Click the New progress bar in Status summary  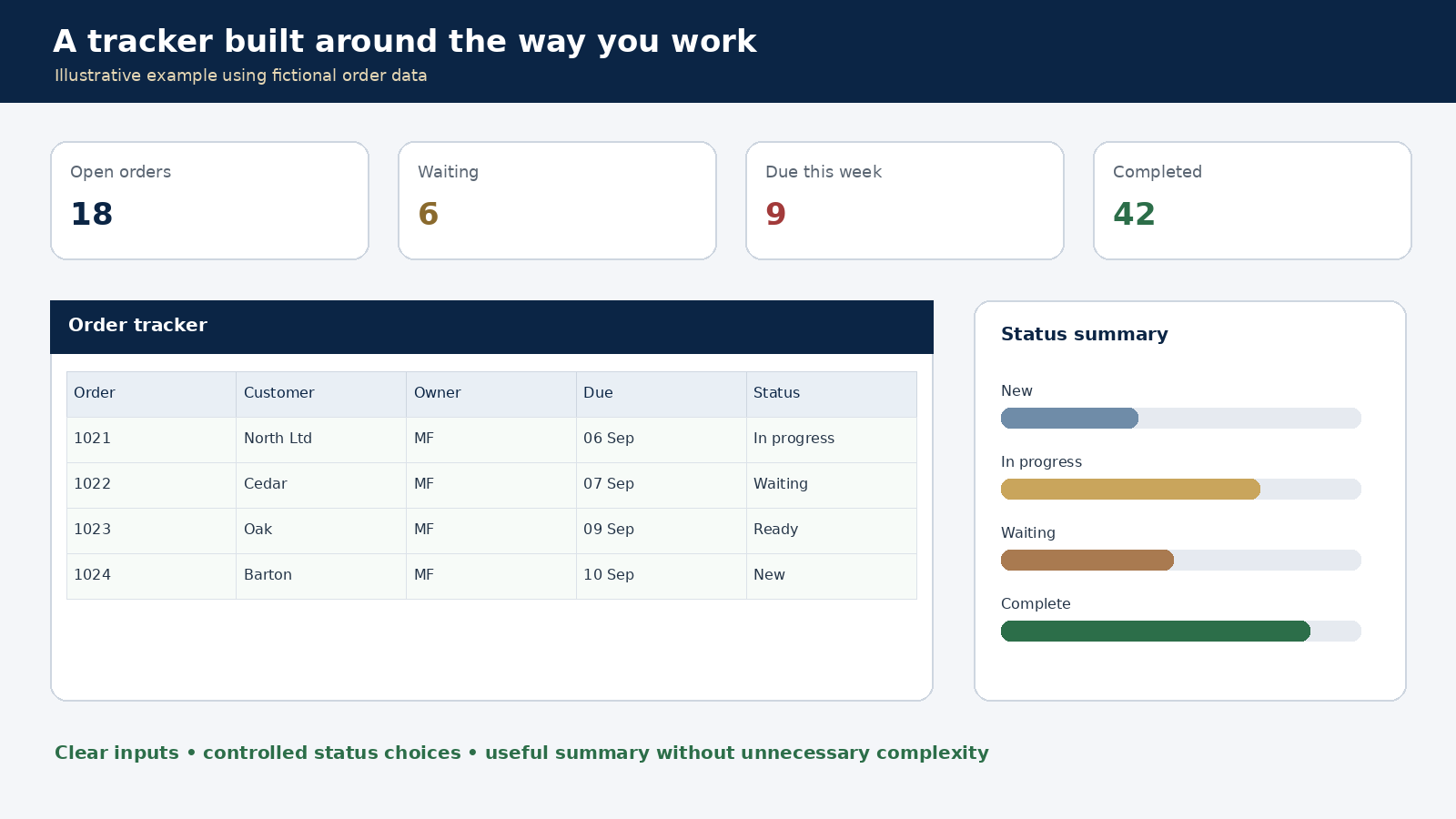pyautogui.click(x=1181, y=418)
